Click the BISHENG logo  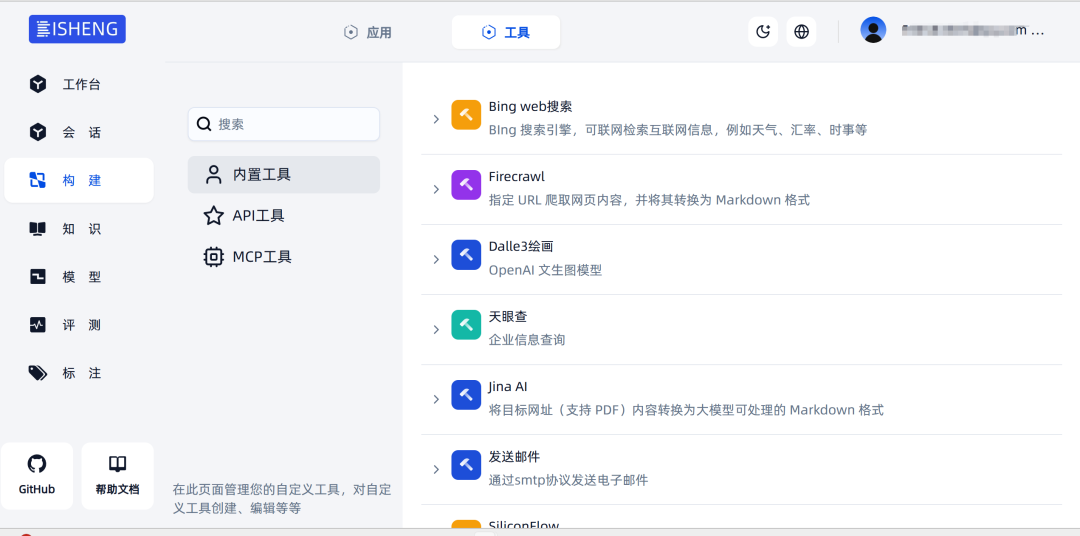coord(77,29)
